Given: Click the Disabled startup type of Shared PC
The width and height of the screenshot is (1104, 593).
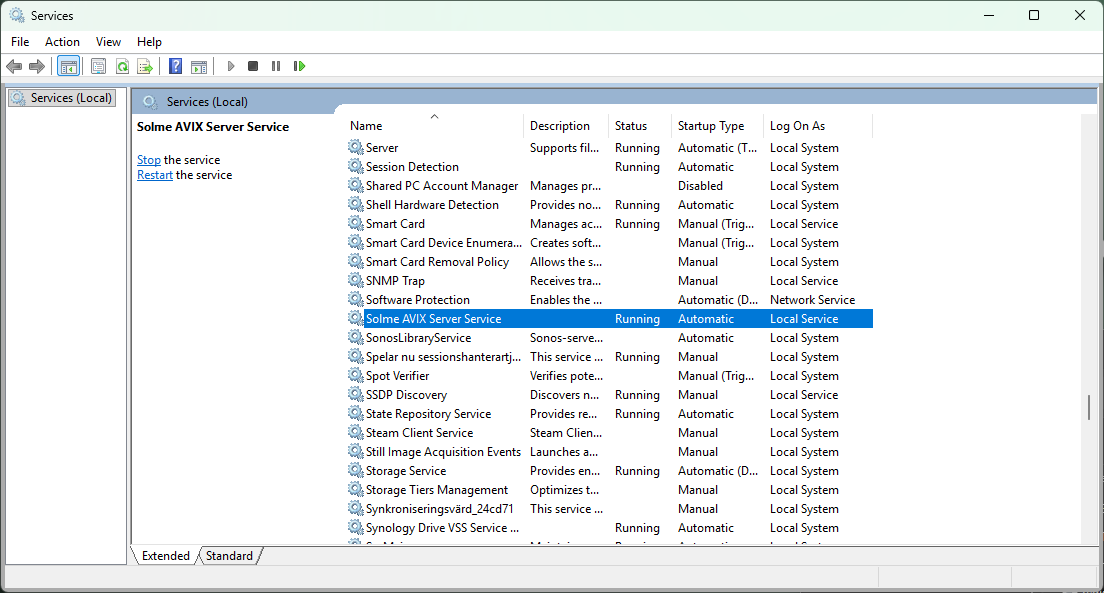Looking at the screenshot, I should click(700, 185).
